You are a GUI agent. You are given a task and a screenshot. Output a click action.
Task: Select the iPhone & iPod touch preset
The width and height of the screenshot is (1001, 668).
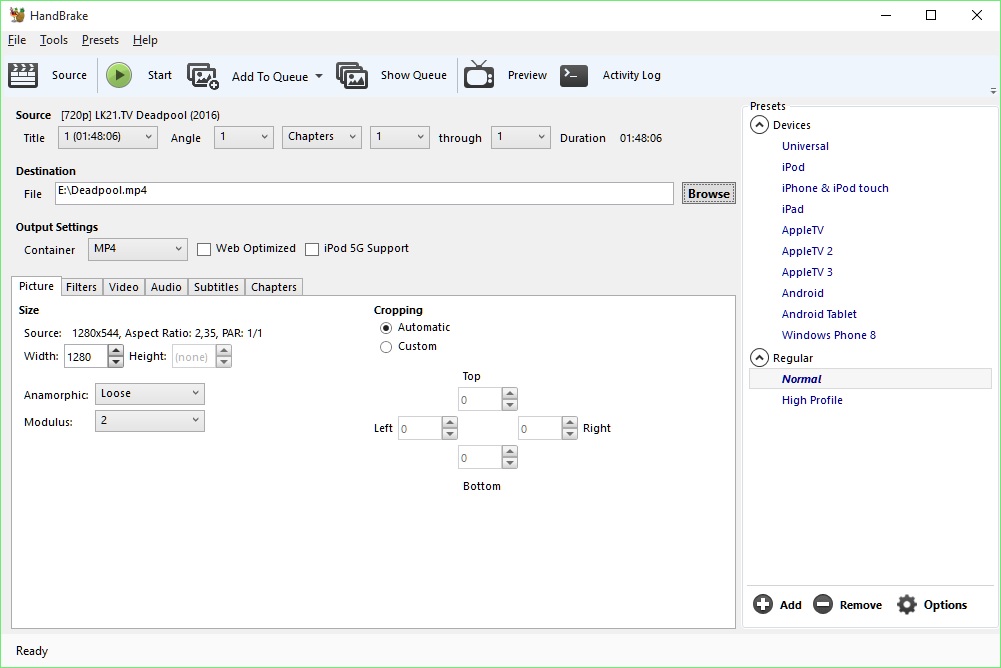[x=835, y=188]
